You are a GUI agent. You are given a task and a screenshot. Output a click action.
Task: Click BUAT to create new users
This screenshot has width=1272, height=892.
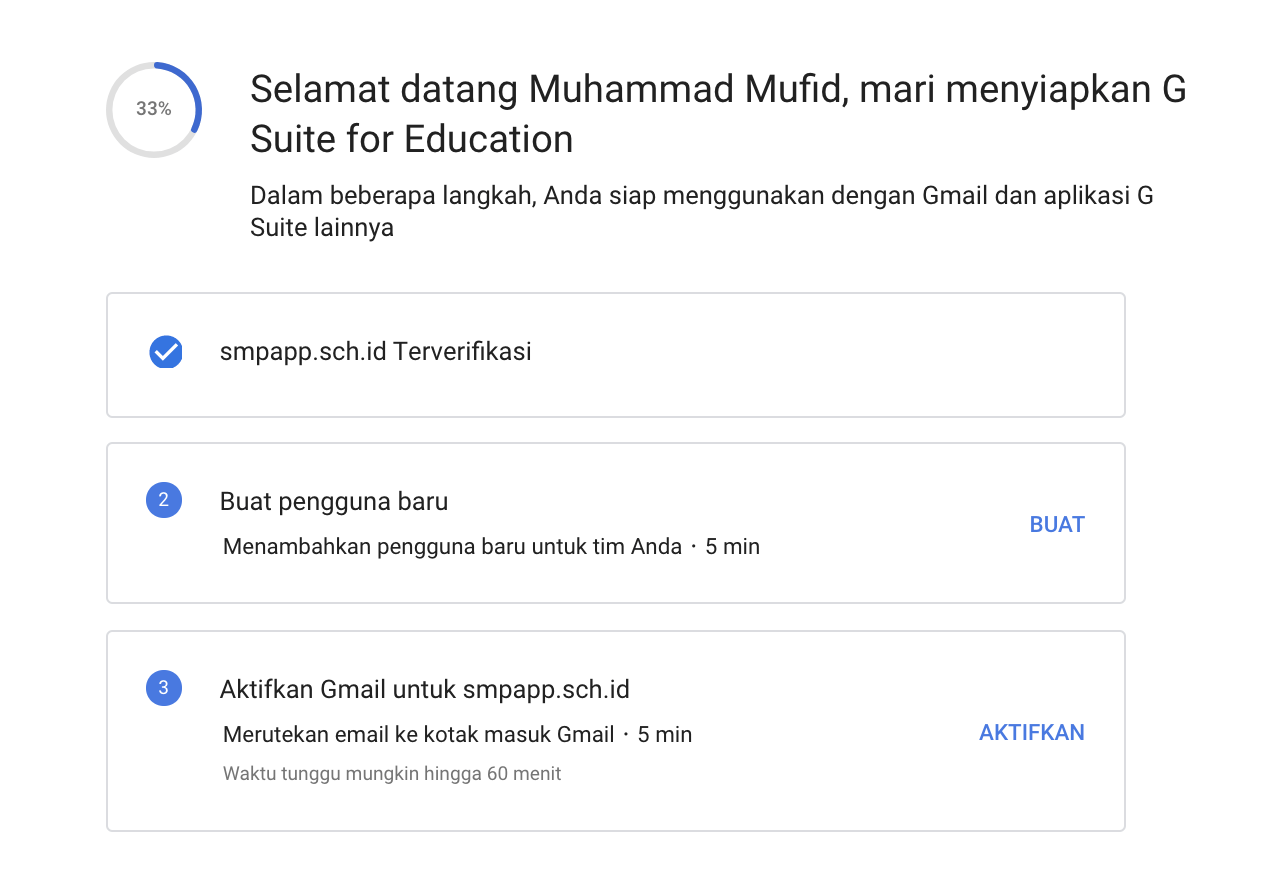1057,524
